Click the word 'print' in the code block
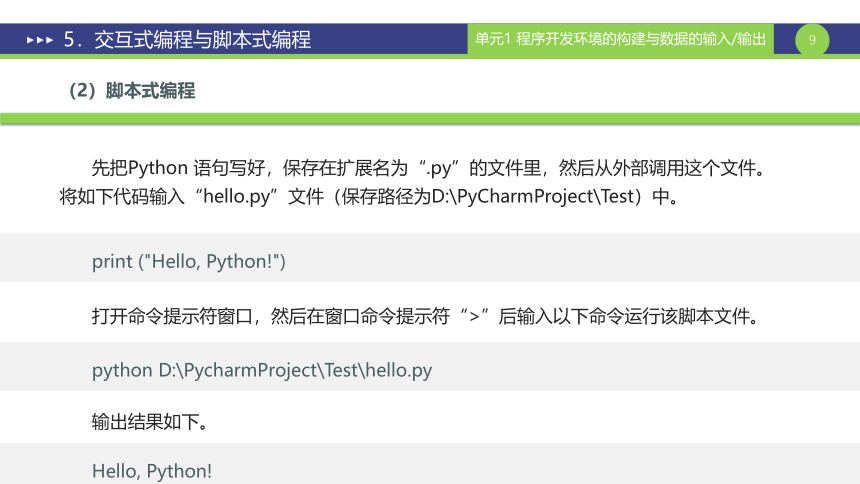The image size is (860, 484). (112, 262)
